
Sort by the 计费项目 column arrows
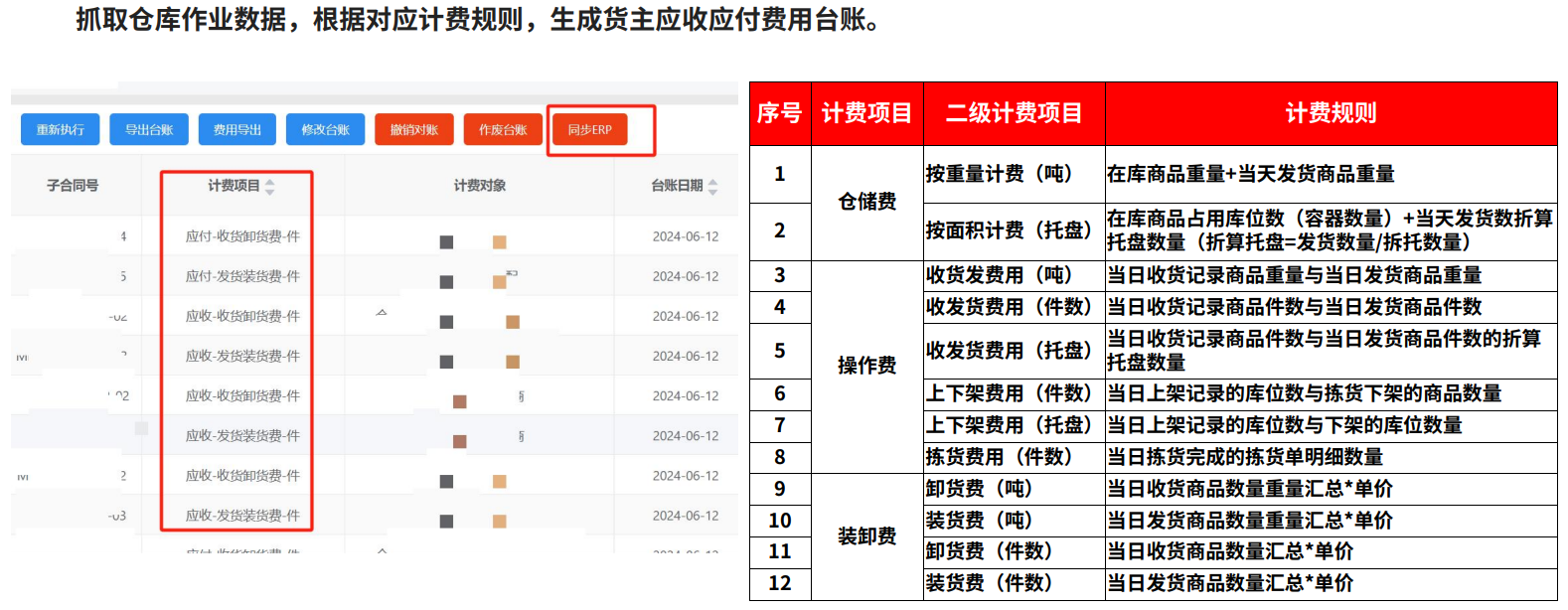(x=269, y=187)
